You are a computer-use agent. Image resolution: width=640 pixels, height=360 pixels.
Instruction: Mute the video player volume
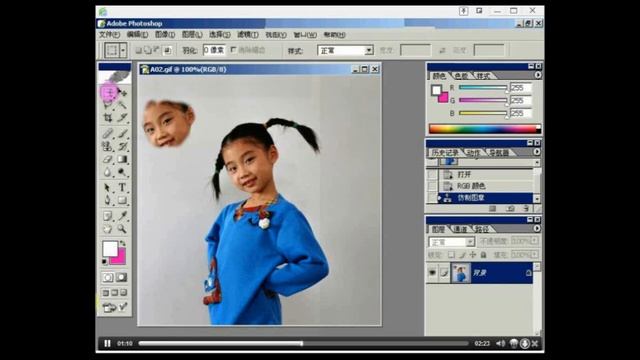point(500,344)
